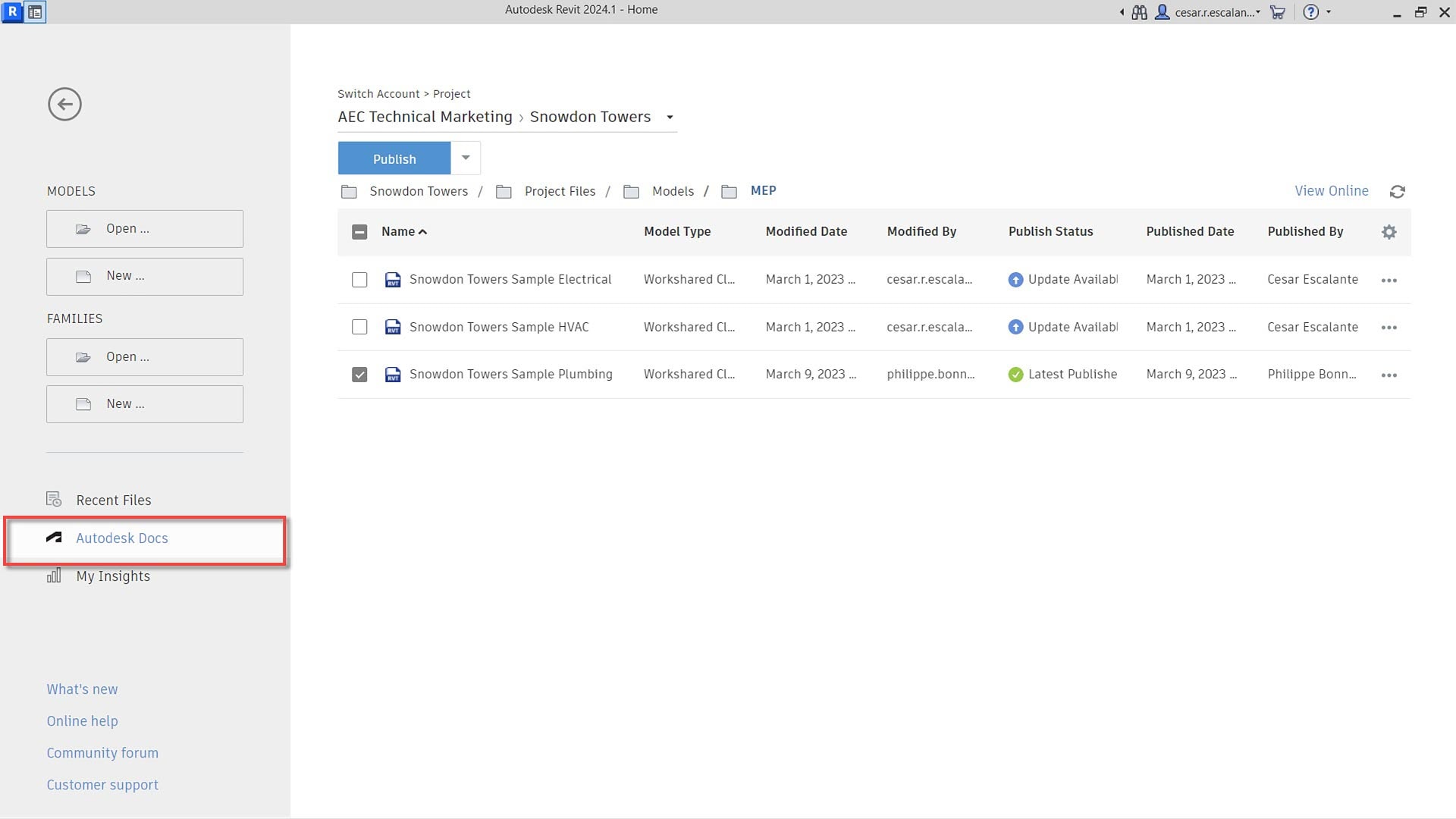Click the binoculars search icon in title bar
Viewport: 1456px width, 819px height.
coord(1139,12)
